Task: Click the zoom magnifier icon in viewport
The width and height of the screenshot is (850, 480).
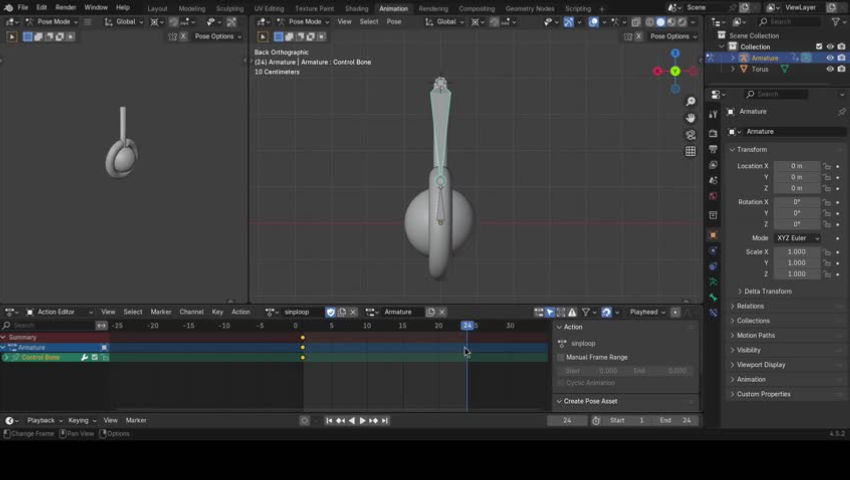Action: [x=690, y=102]
